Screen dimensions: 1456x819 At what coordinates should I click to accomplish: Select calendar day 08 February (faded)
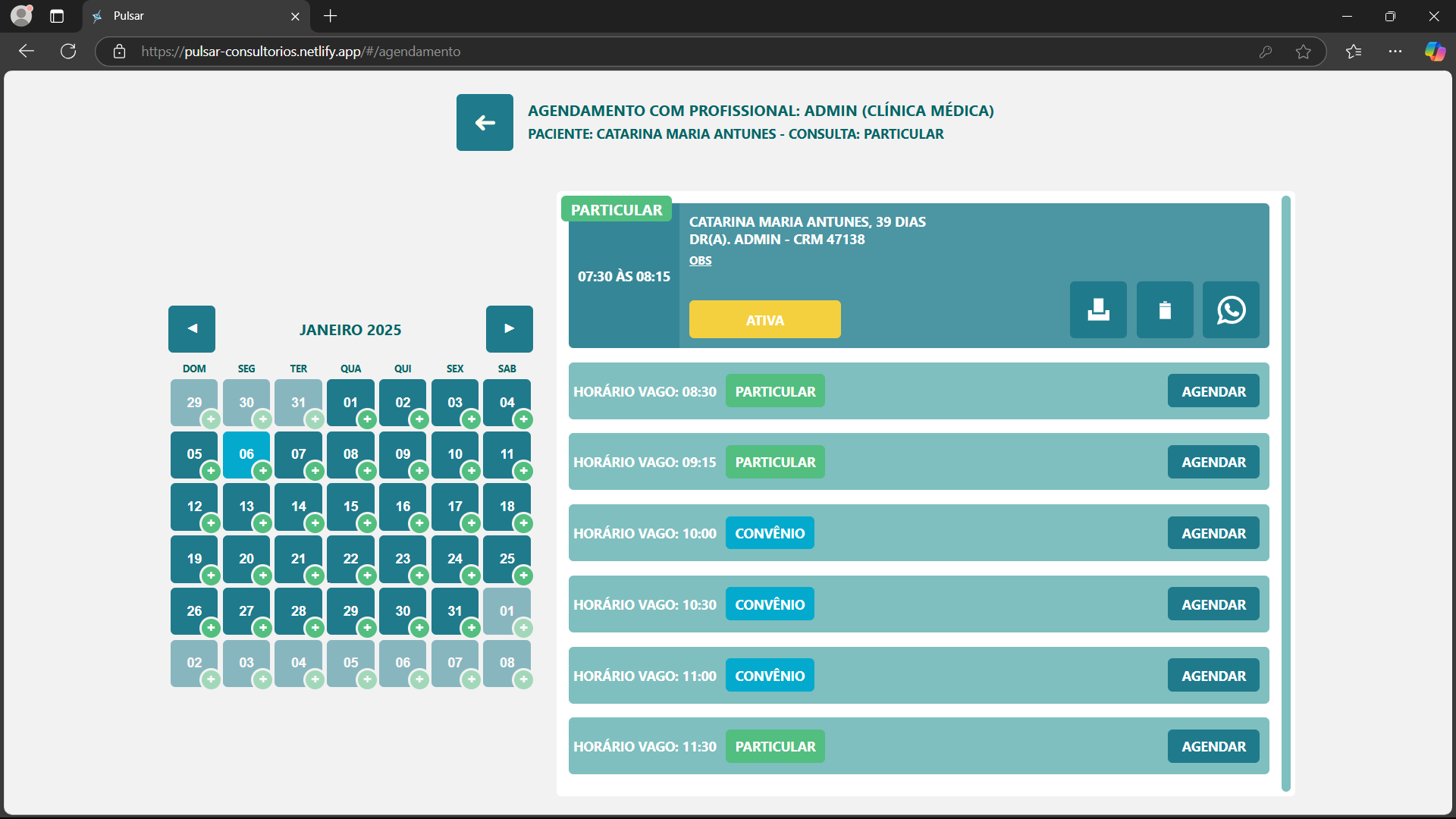pyautogui.click(x=507, y=662)
